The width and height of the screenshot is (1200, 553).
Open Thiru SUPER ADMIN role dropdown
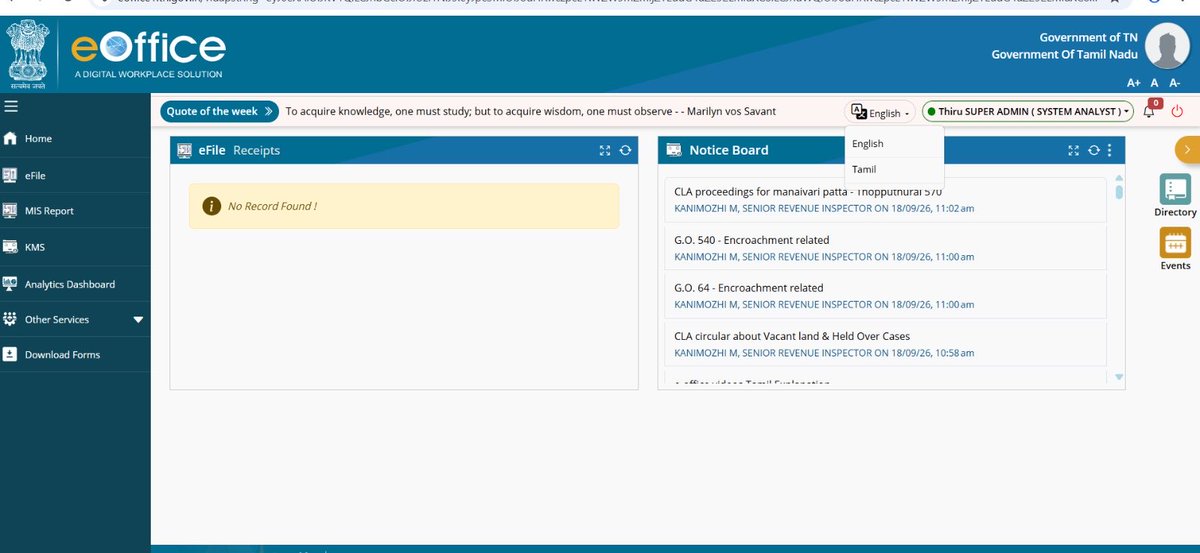pos(1028,112)
